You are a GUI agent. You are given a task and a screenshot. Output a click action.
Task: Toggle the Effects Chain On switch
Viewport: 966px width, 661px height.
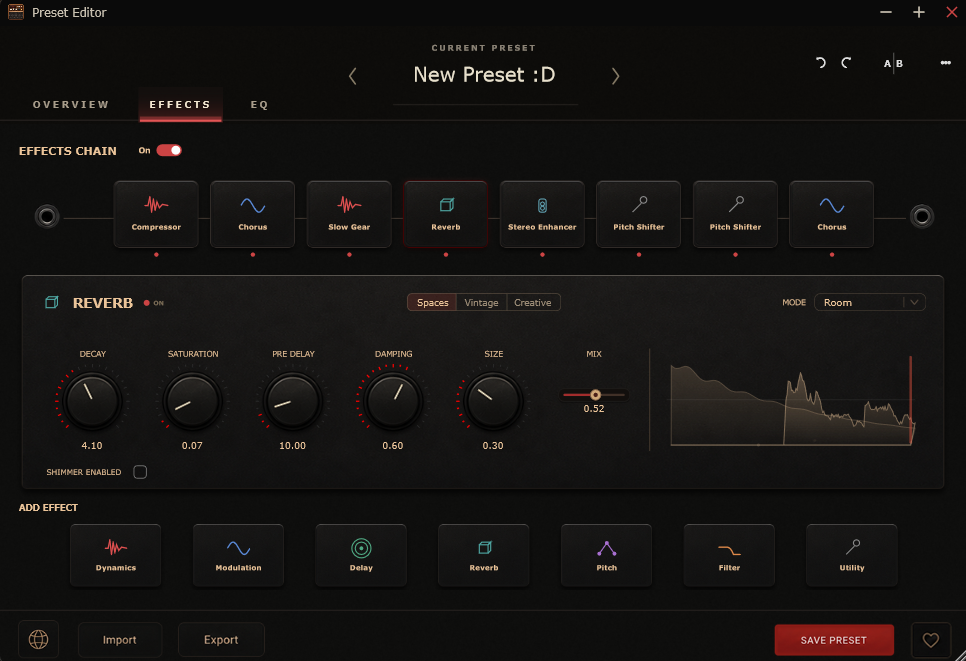pos(169,150)
